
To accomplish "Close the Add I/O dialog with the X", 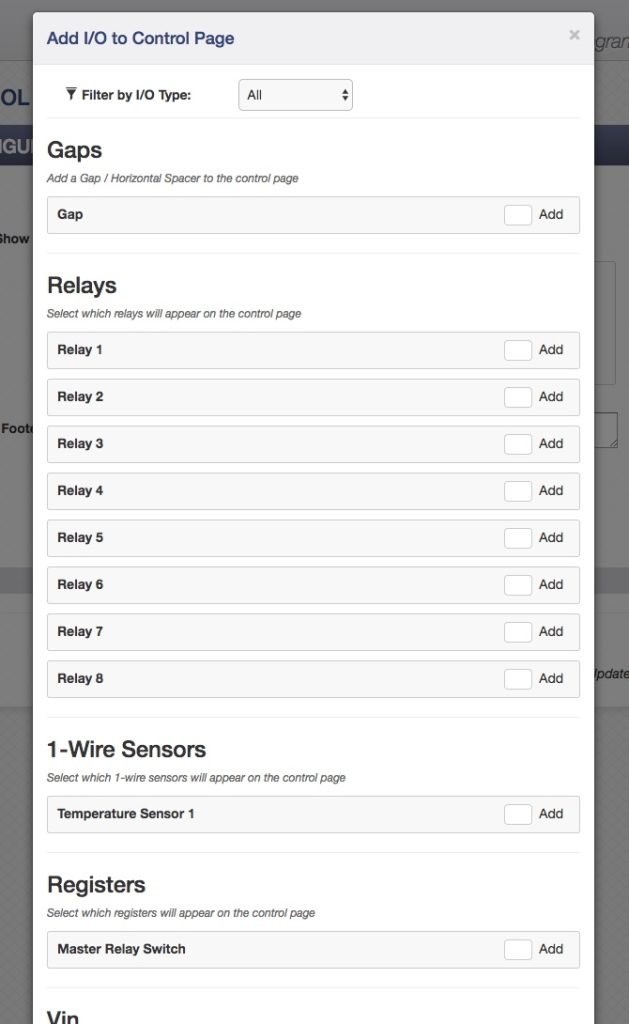I will pyautogui.click(x=575, y=34).
